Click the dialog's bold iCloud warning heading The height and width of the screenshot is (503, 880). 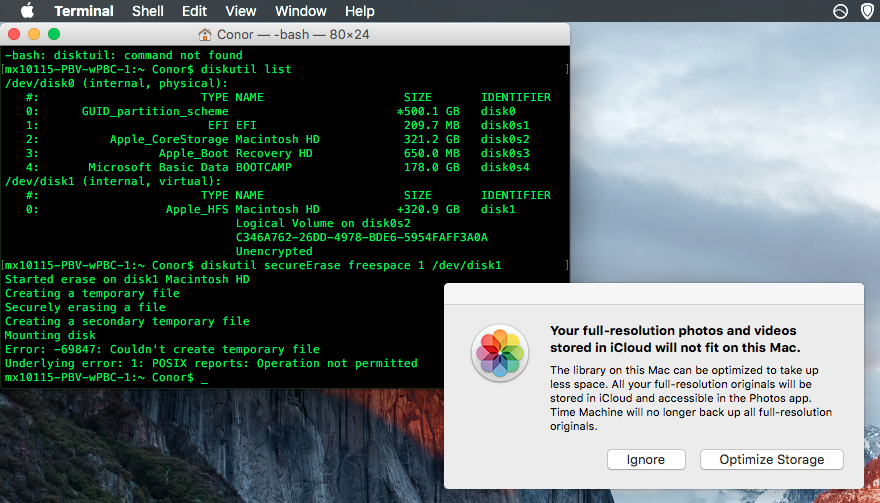675,339
